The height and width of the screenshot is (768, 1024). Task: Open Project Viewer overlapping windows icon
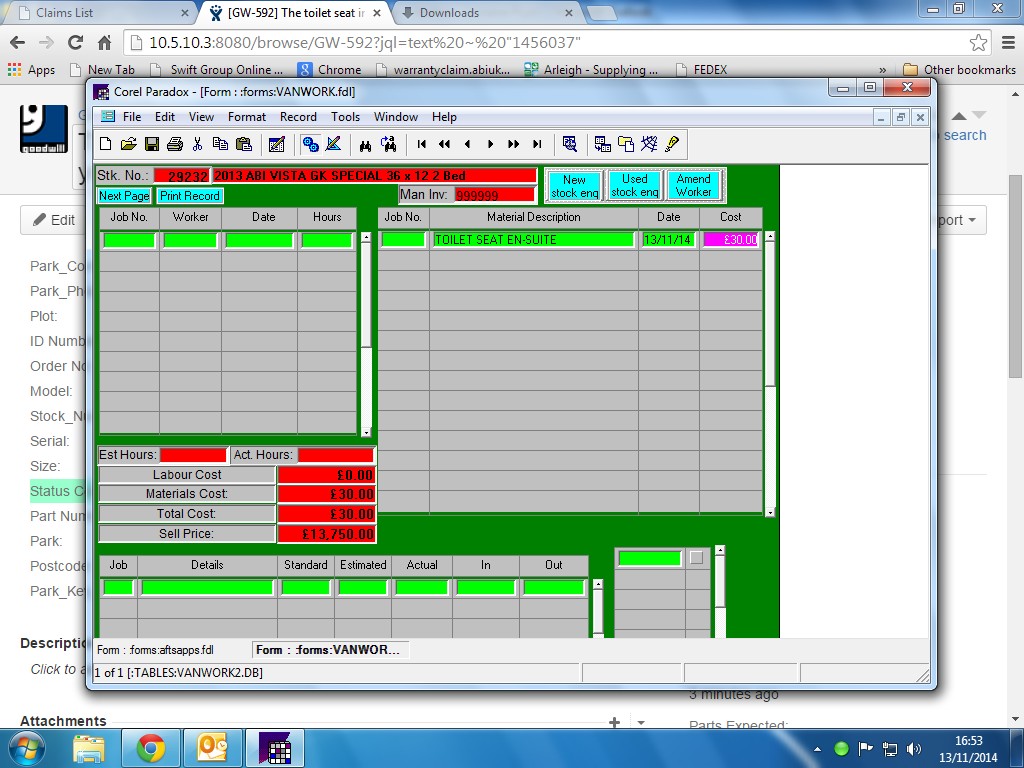point(626,144)
